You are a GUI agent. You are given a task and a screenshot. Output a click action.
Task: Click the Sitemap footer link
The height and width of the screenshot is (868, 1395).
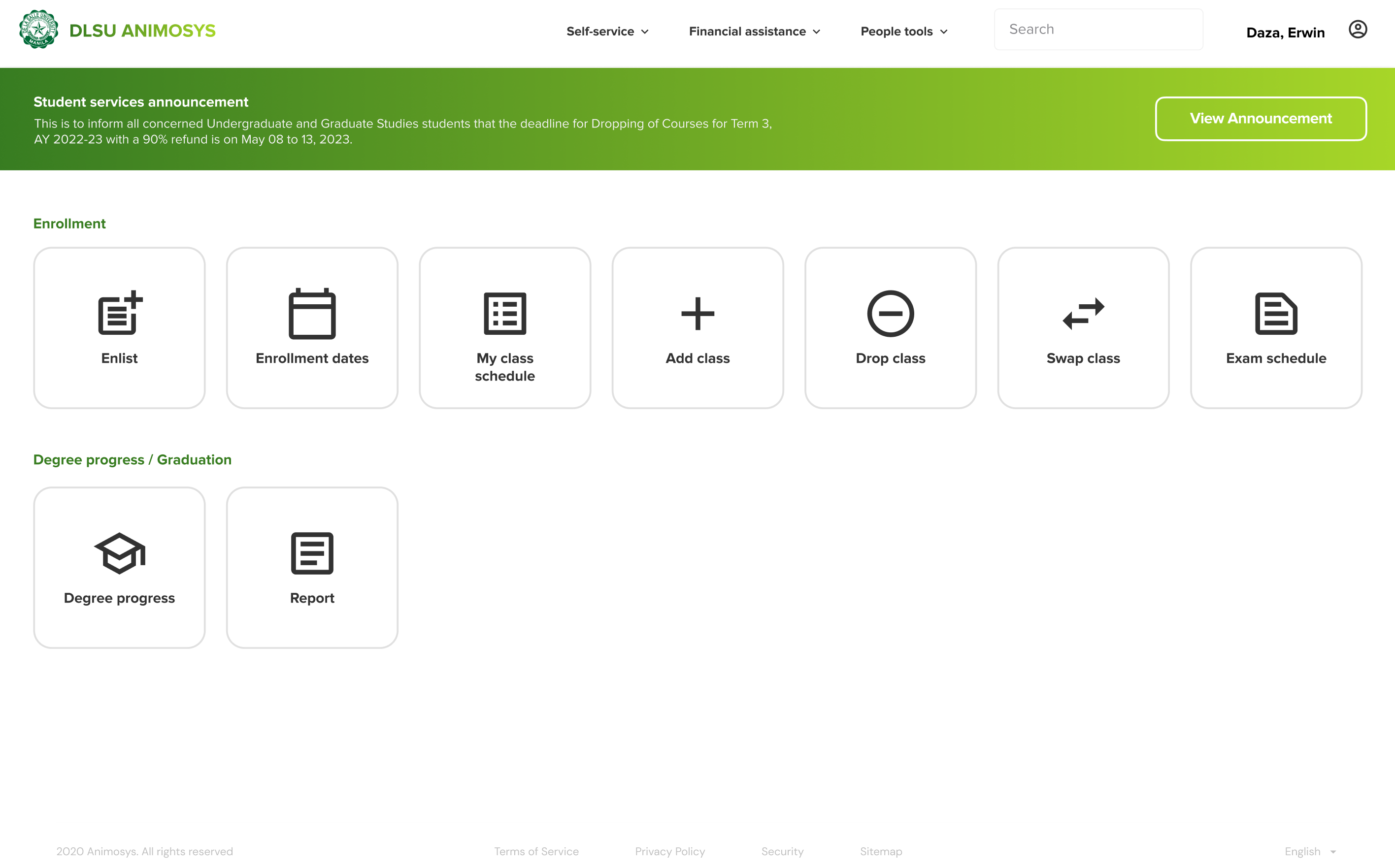[880, 851]
